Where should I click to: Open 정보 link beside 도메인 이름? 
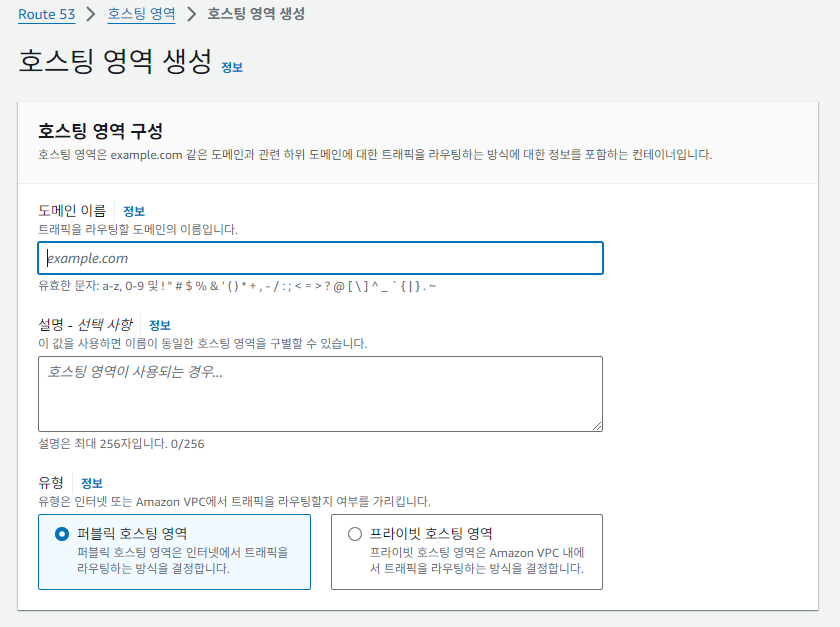[x=134, y=211]
